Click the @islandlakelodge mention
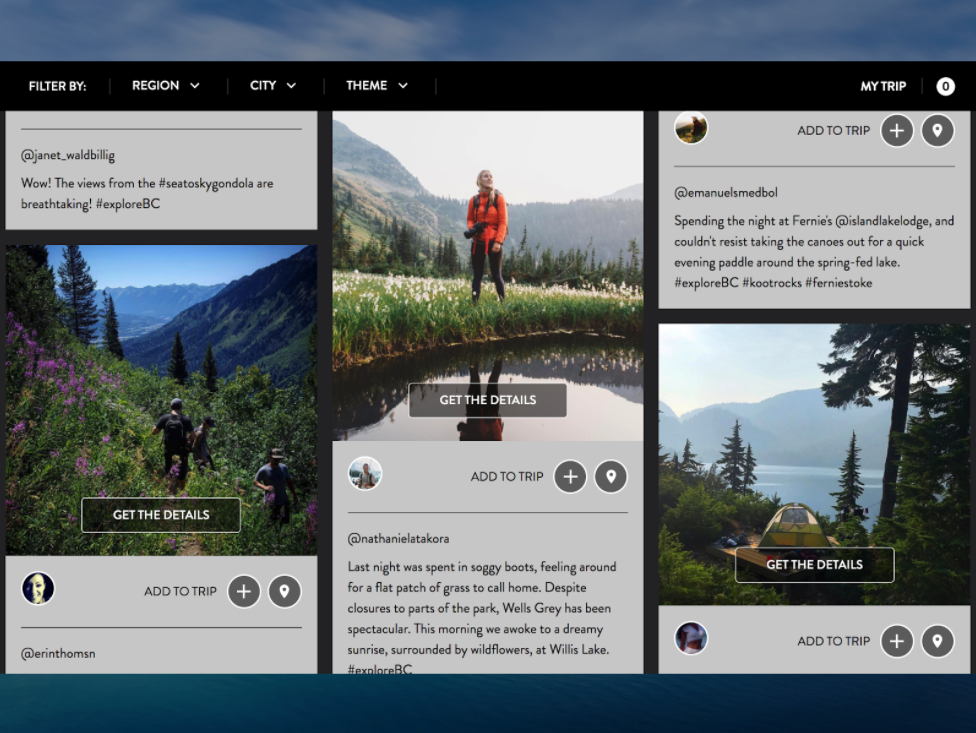This screenshot has width=976, height=733. coord(883,221)
